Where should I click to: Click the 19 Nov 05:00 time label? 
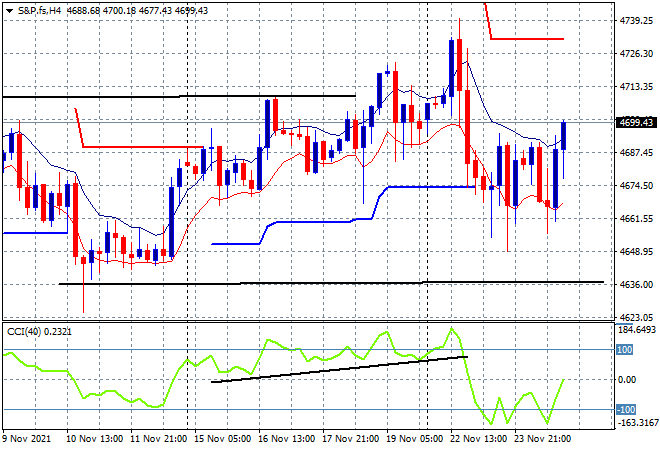pyautogui.click(x=415, y=439)
